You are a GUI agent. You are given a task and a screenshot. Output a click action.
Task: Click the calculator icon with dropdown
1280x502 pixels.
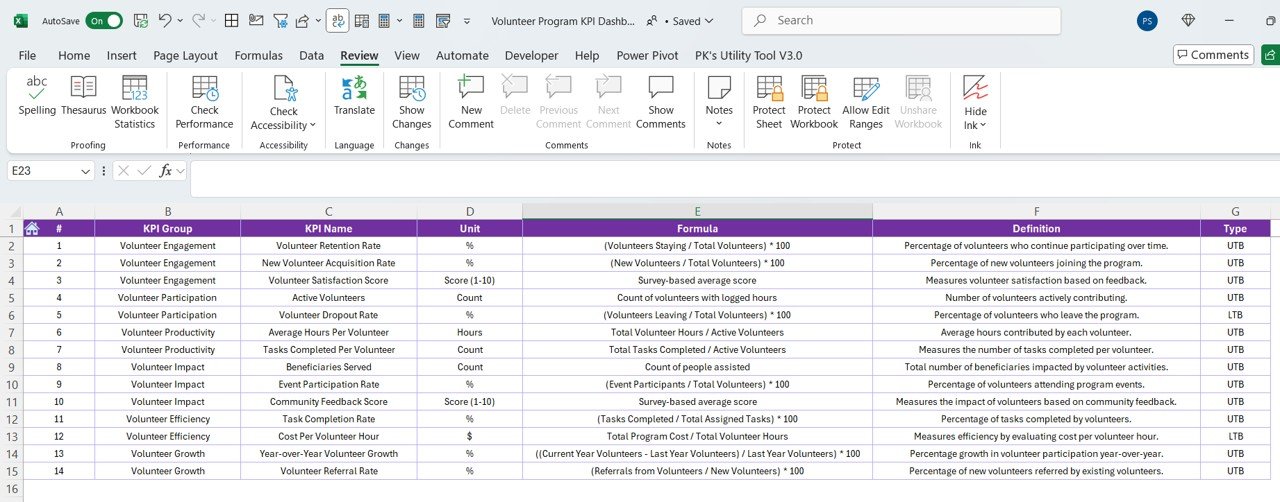click(383, 20)
